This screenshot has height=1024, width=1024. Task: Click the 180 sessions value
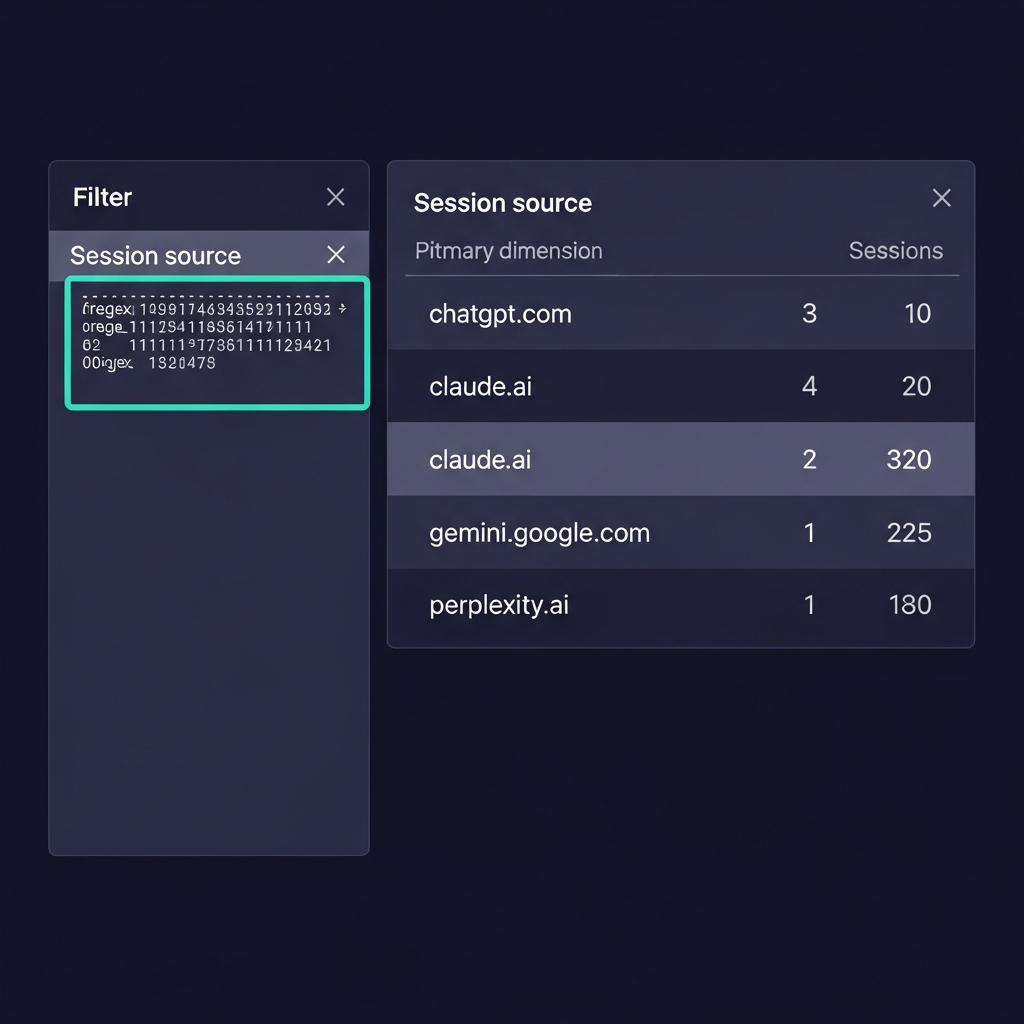(910, 605)
